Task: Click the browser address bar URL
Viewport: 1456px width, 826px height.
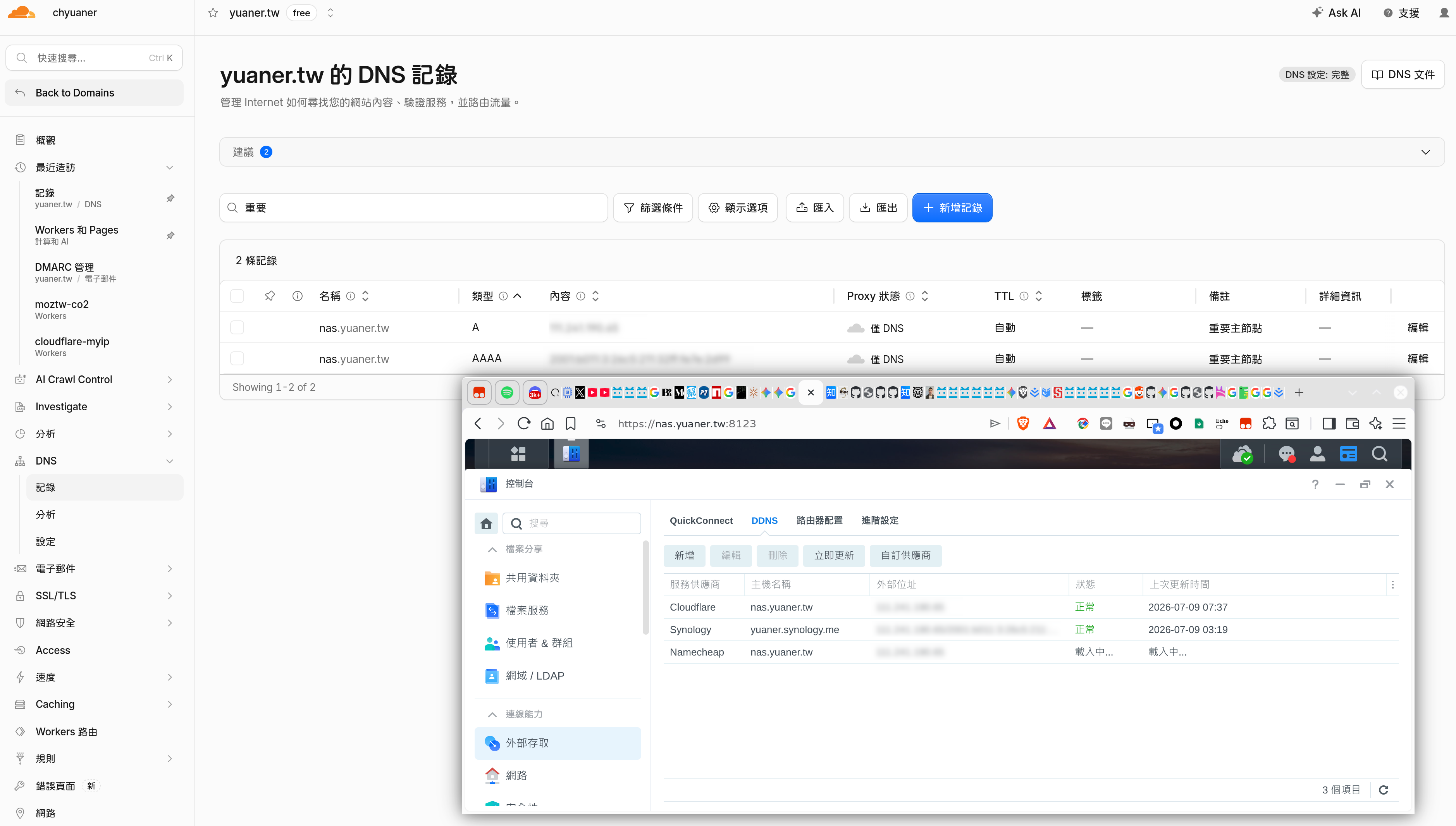Action: click(x=686, y=423)
